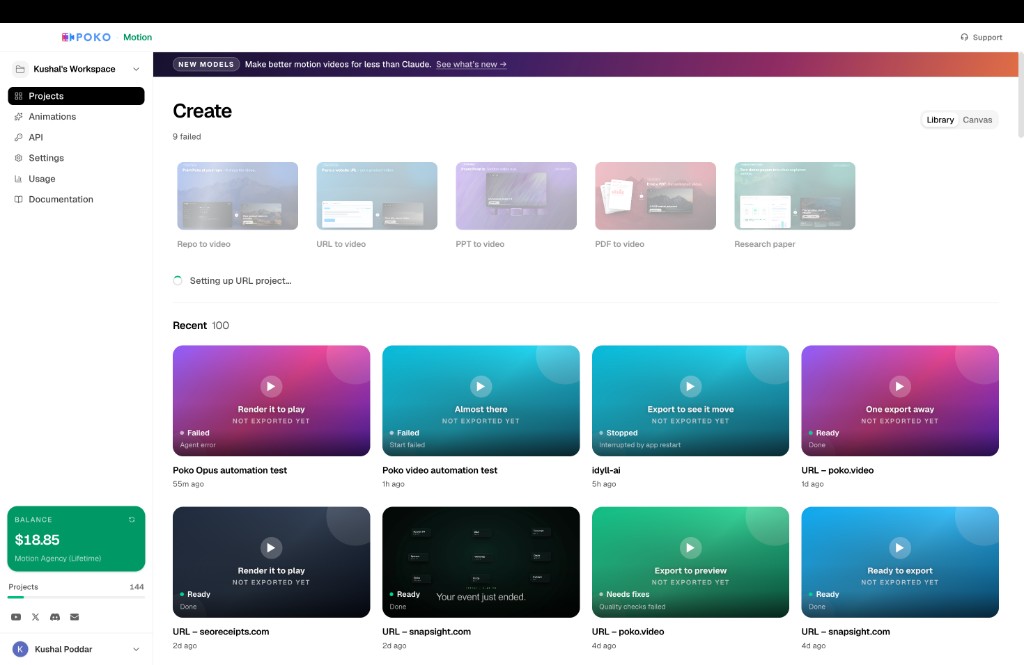Click the Poko video automation test title
This screenshot has width=1024, height=665.
440,470
